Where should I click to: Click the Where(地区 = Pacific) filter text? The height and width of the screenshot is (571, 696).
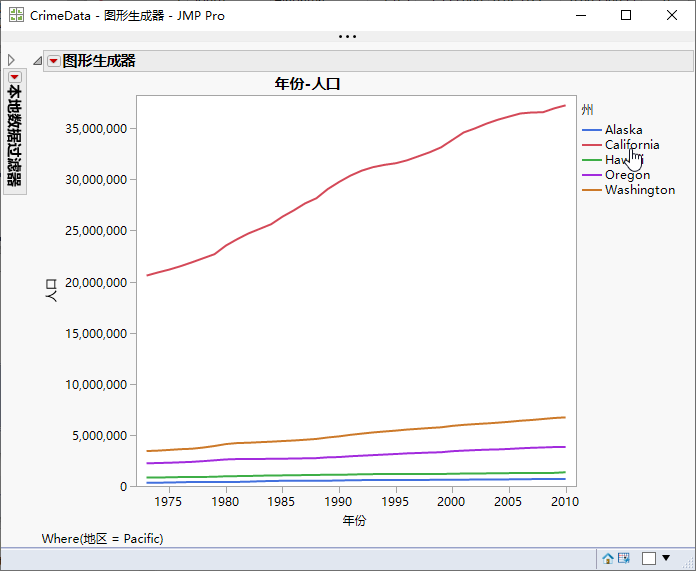click(x=103, y=539)
